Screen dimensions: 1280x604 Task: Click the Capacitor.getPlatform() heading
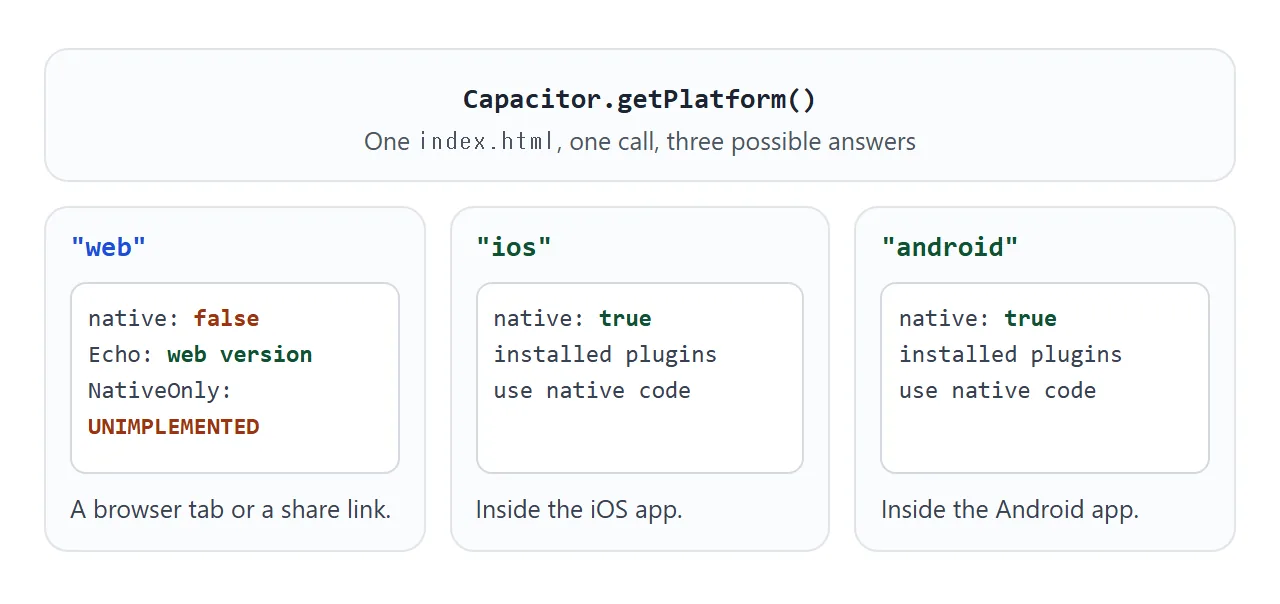[x=640, y=99]
